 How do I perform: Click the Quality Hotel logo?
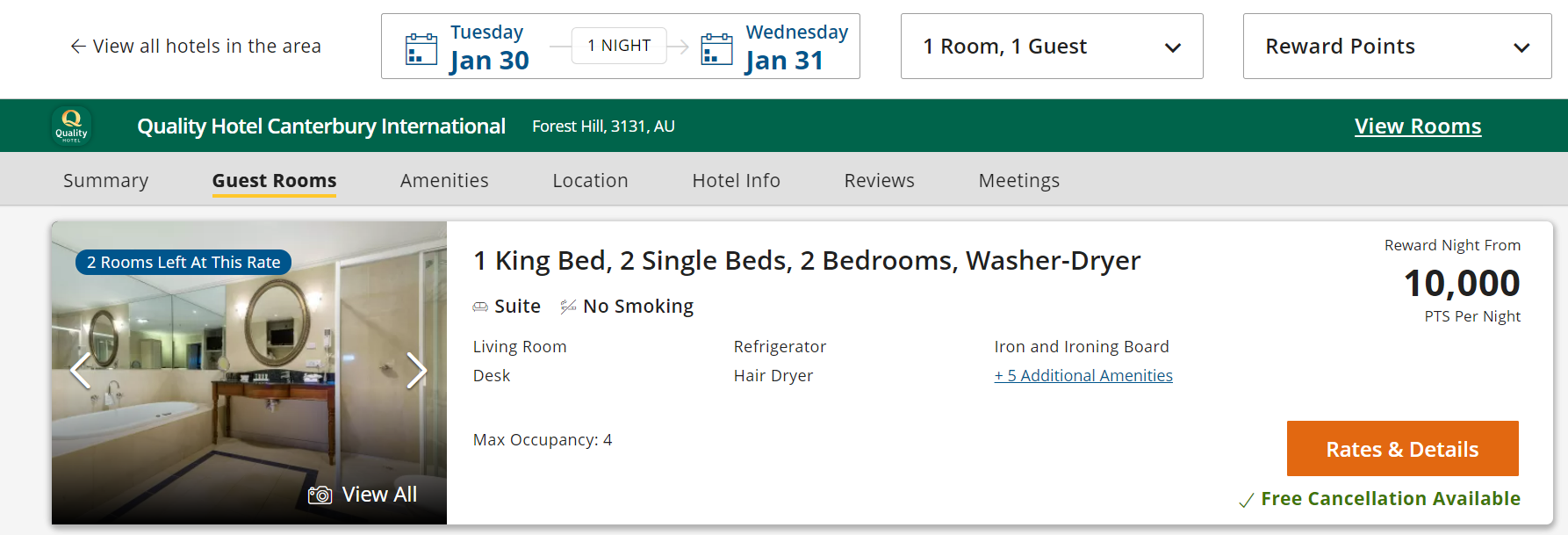[x=71, y=126]
